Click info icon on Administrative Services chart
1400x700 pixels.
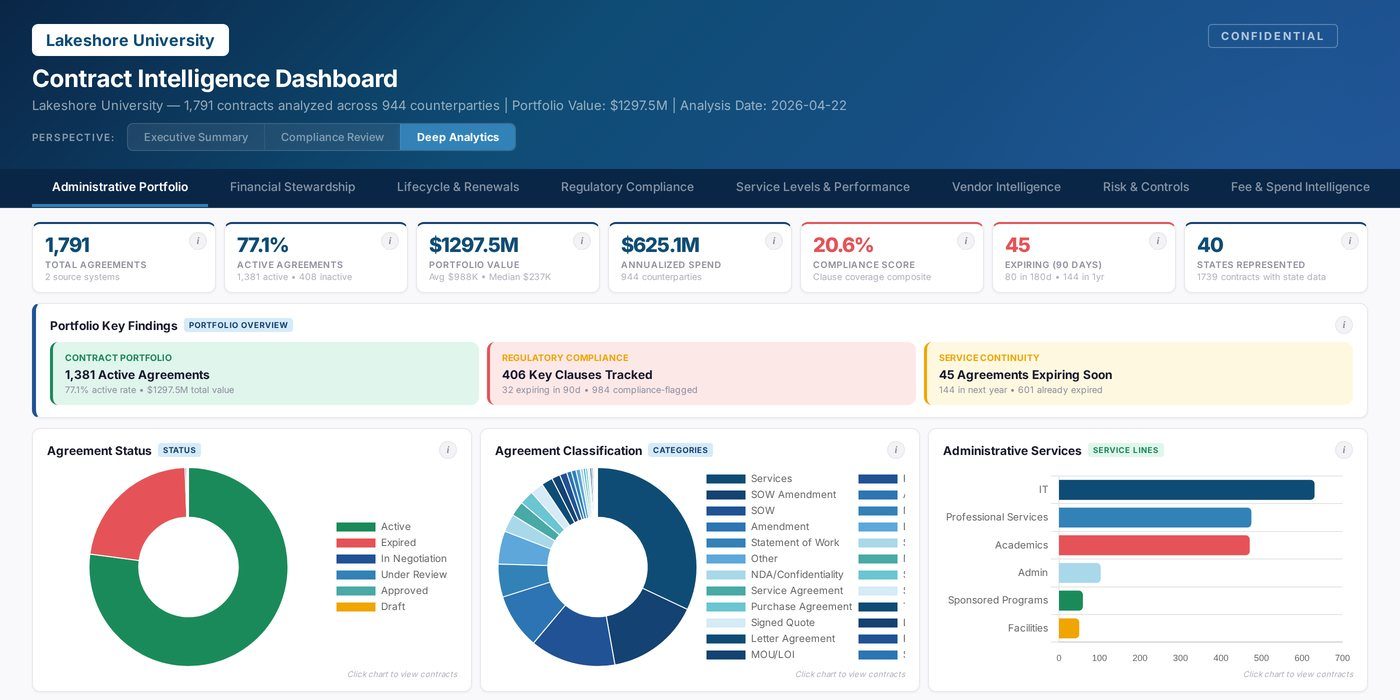click(x=1344, y=450)
